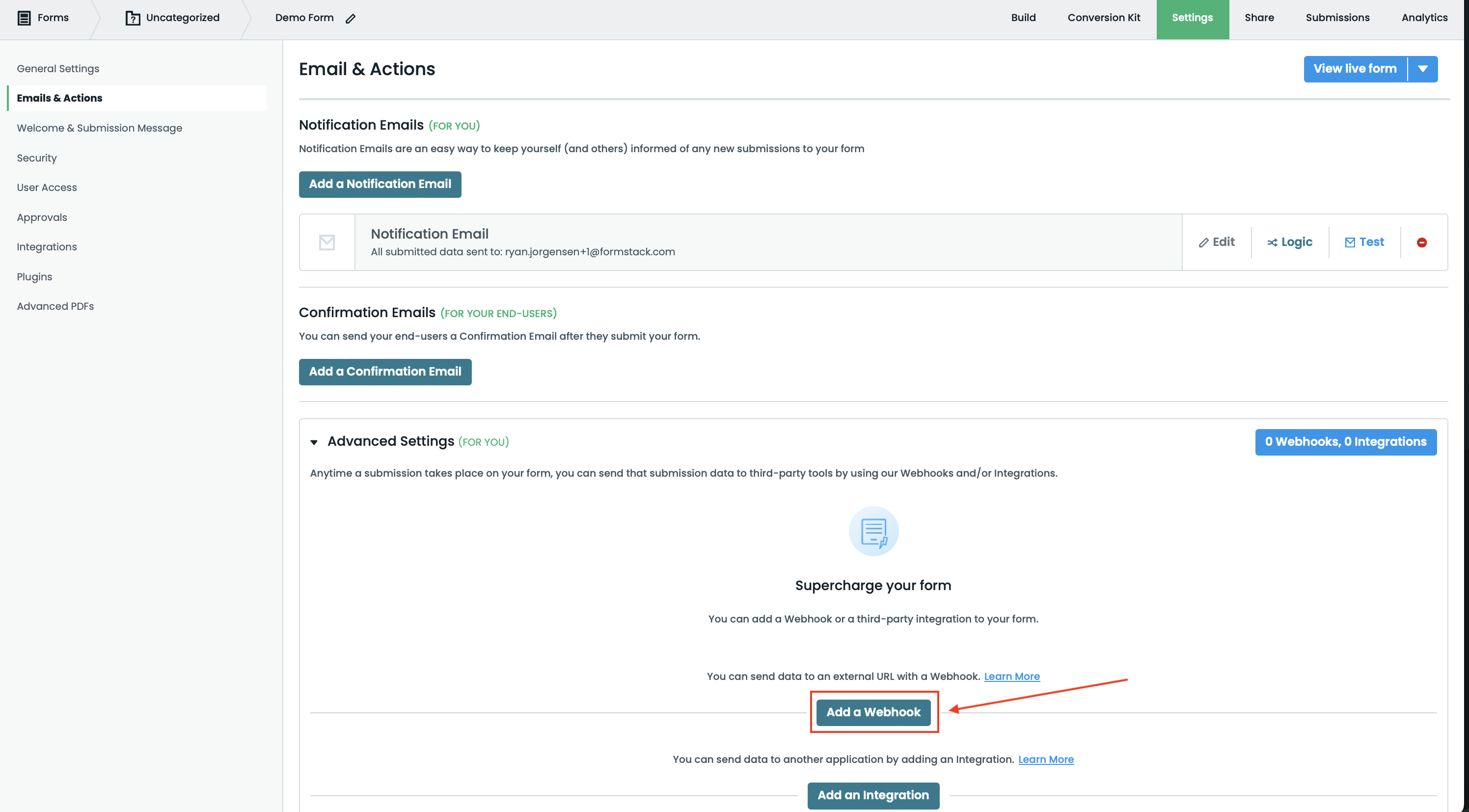Go to the Analytics tab
Screen dimensions: 1469x812
click(1424, 18)
